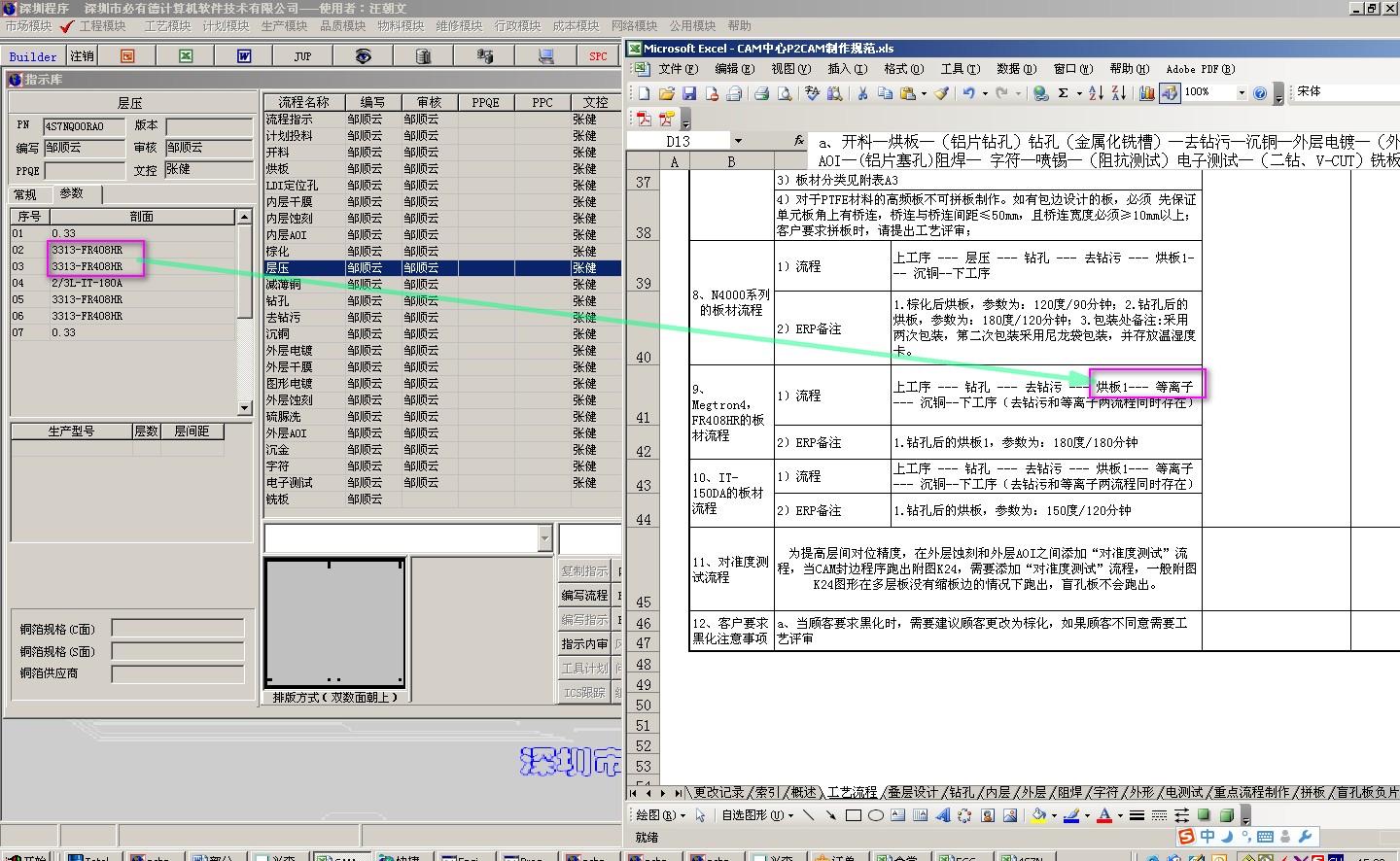Screen dimensions: 1400x861
Task: Switch to the 叠层设计 sheet tab
Action: click(x=913, y=792)
